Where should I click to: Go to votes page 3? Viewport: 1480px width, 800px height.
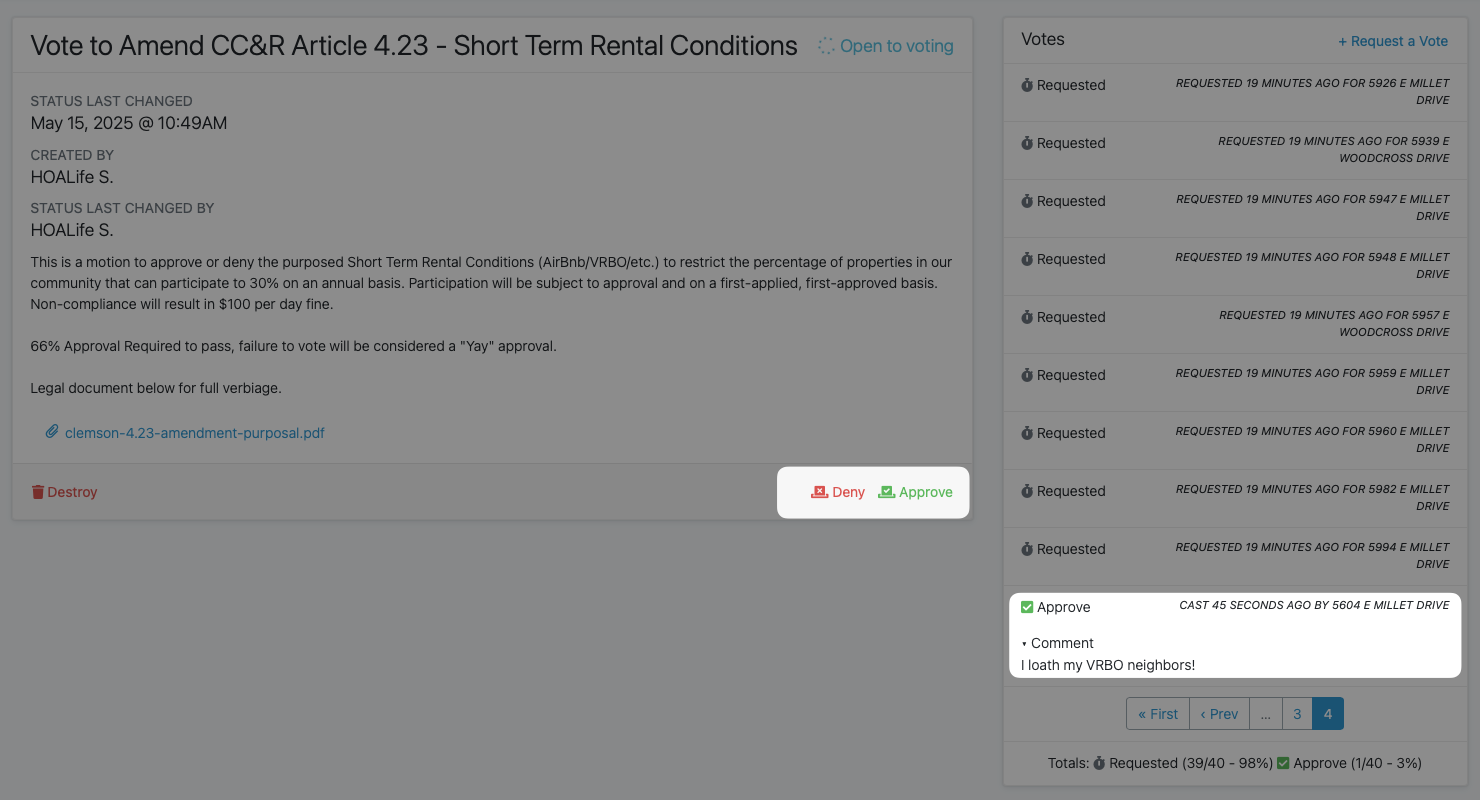1297,714
